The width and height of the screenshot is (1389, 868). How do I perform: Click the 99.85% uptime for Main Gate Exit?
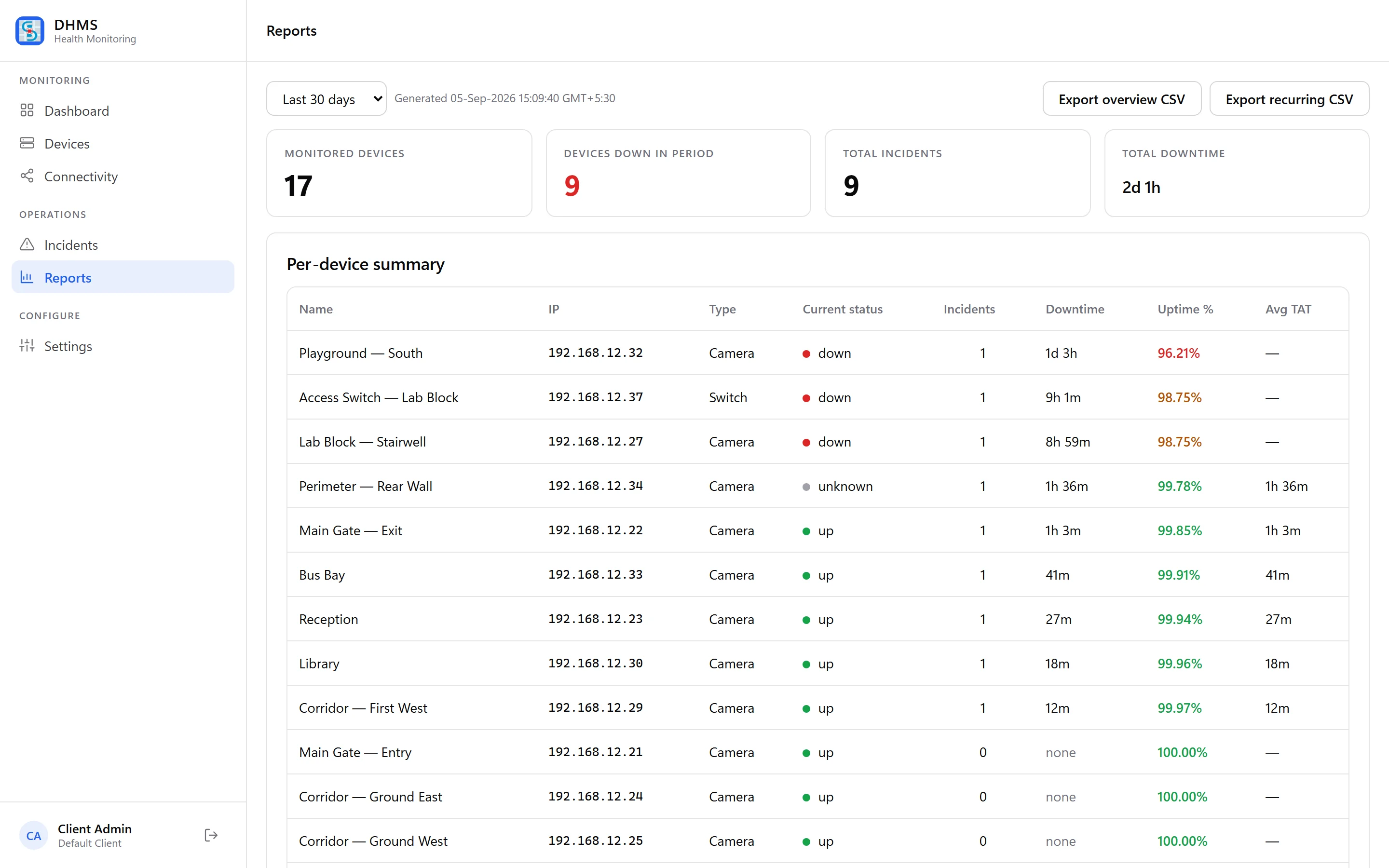pos(1180,530)
